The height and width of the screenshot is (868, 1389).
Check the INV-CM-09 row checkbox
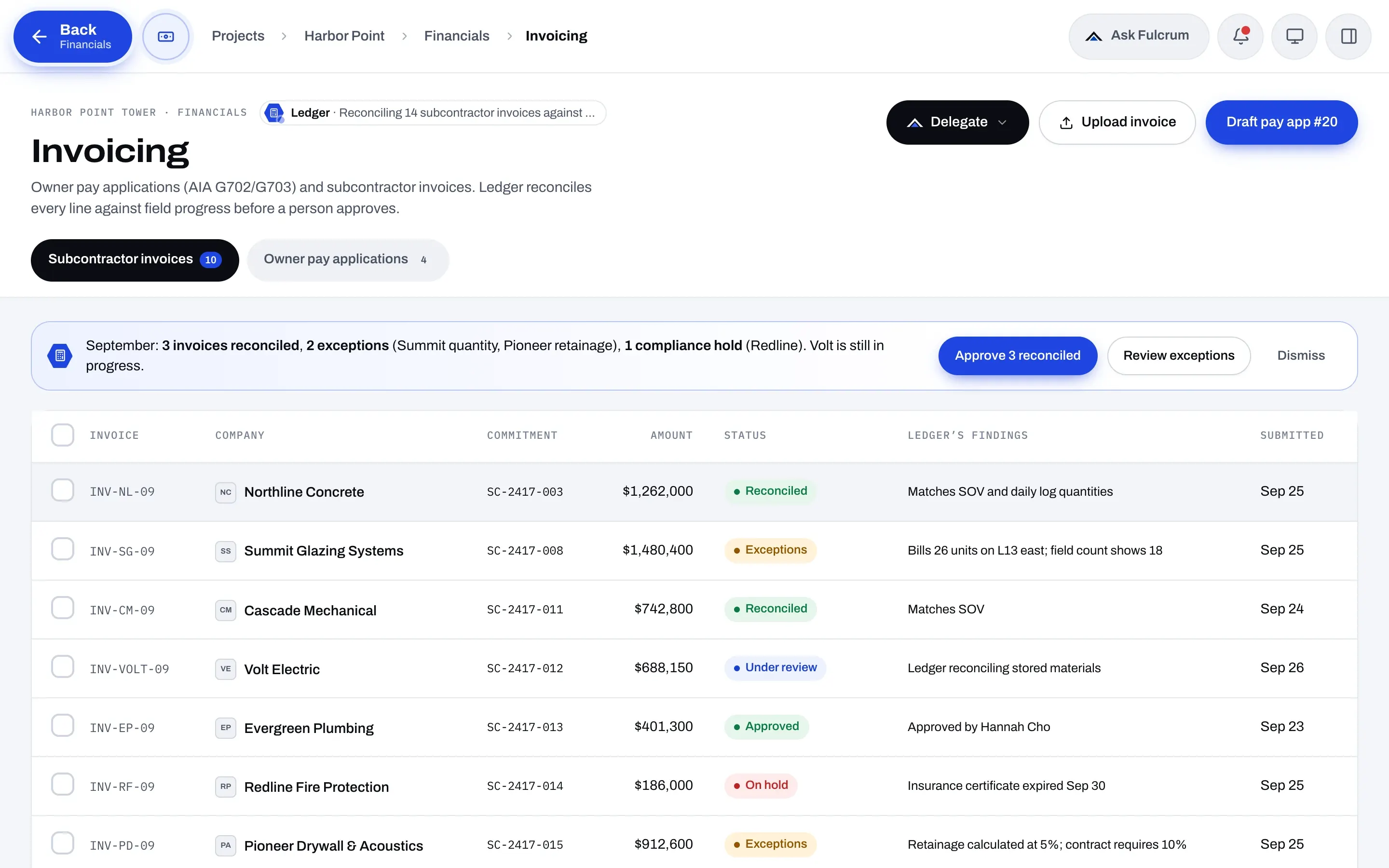pos(63,608)
